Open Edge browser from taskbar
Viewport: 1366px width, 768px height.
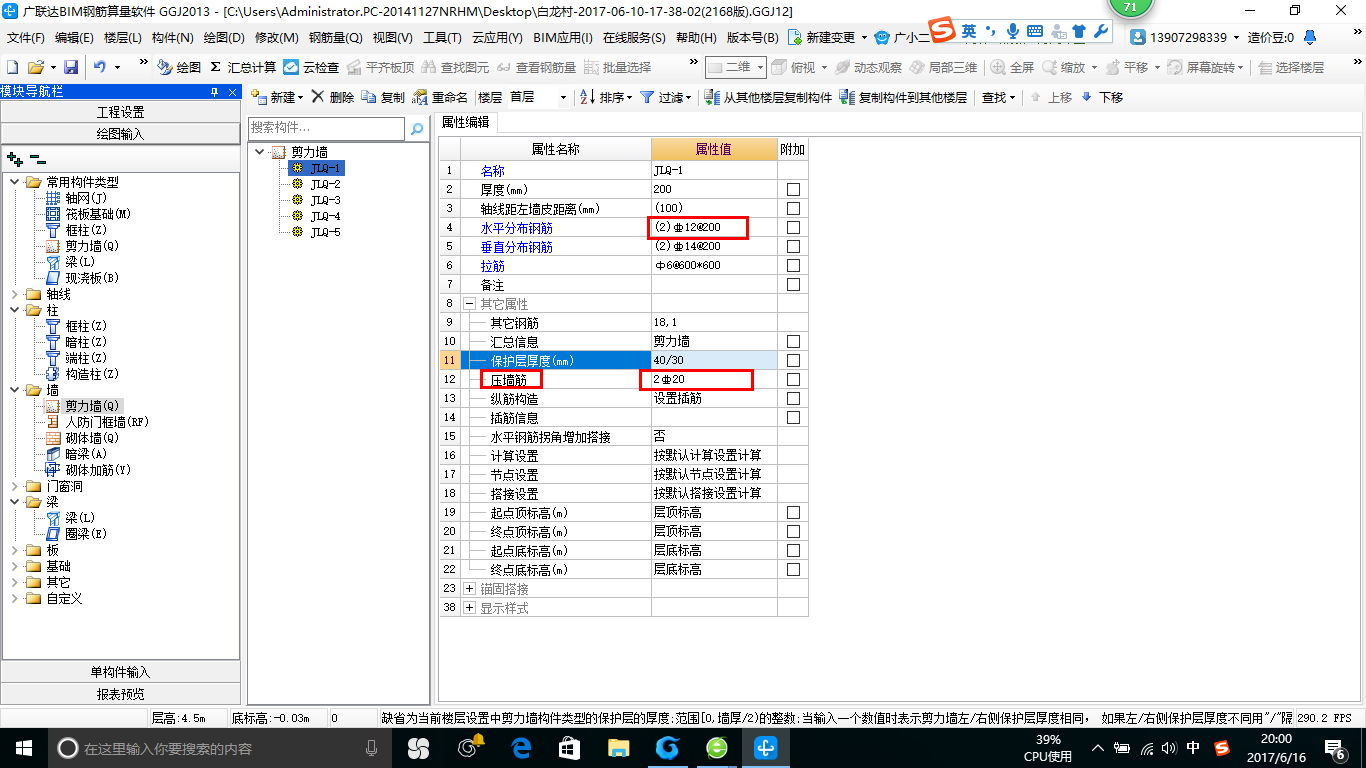[521, 747]
